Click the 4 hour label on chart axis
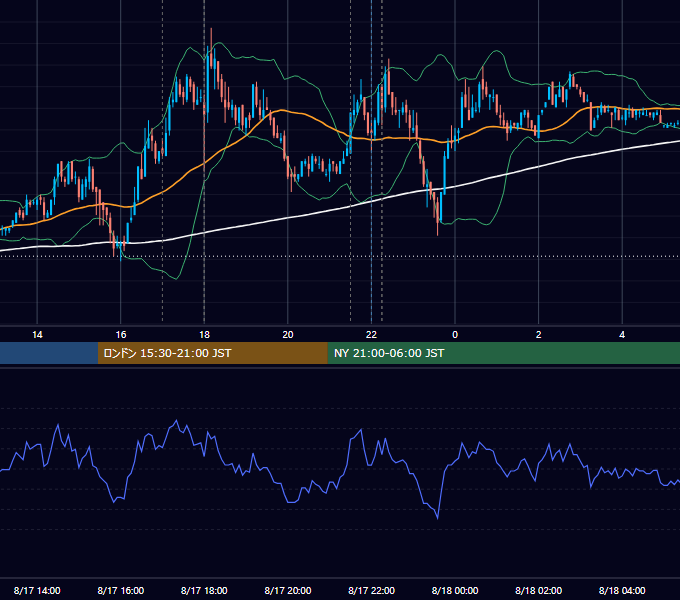 [x=622, y=335]
